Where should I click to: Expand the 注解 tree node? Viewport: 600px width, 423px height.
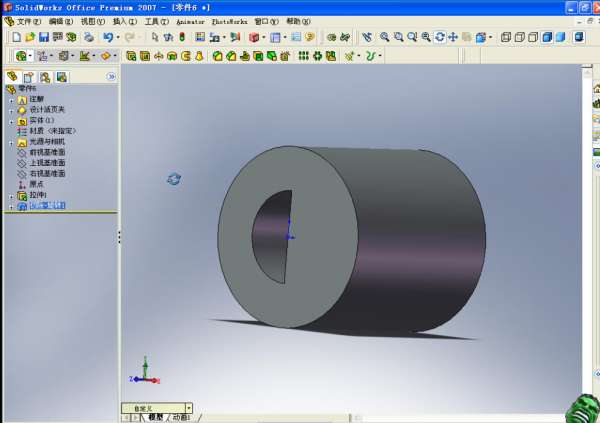[11, 99]
